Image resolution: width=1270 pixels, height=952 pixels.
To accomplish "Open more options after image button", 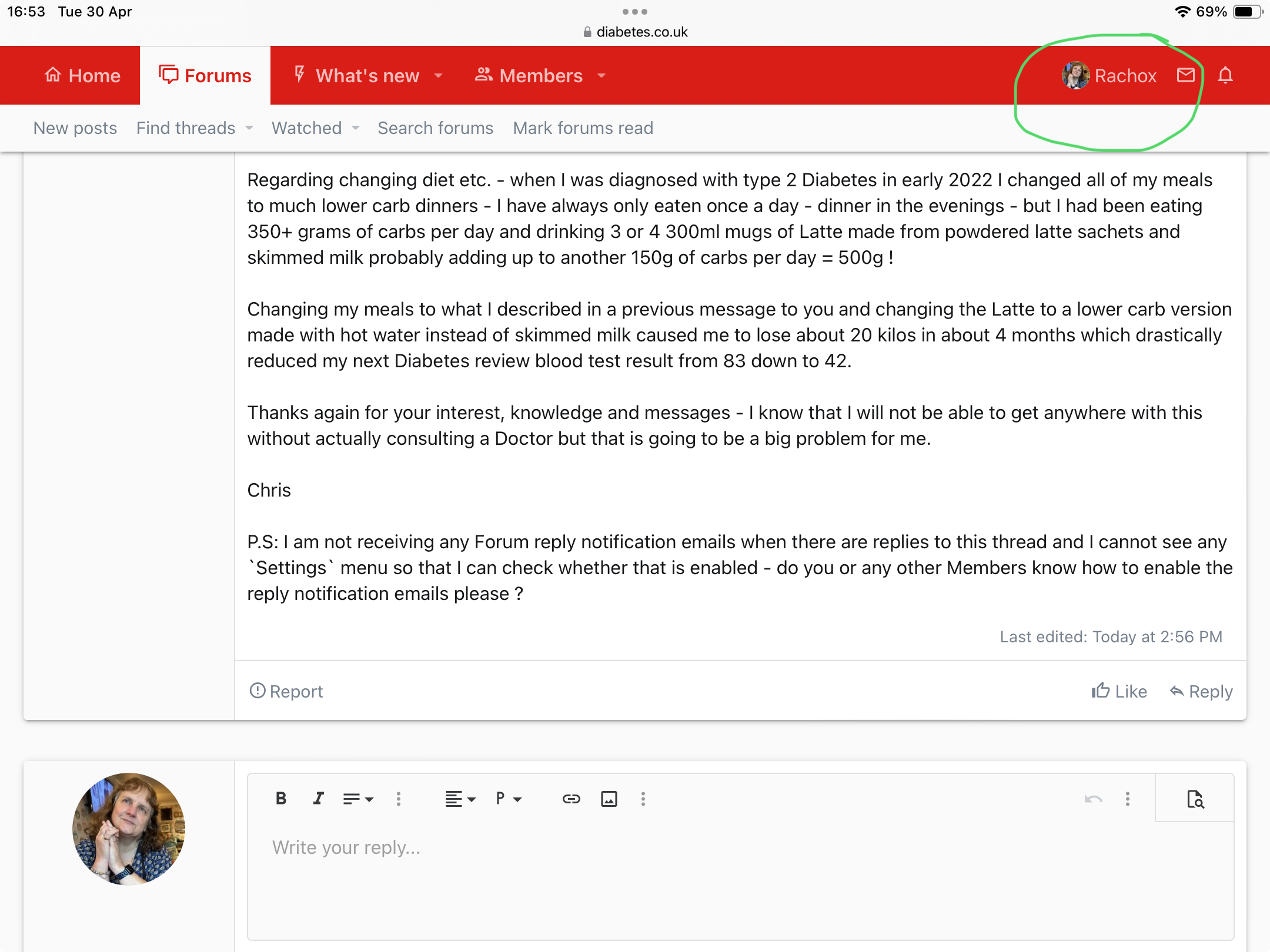I will click(x=643, y=799).
